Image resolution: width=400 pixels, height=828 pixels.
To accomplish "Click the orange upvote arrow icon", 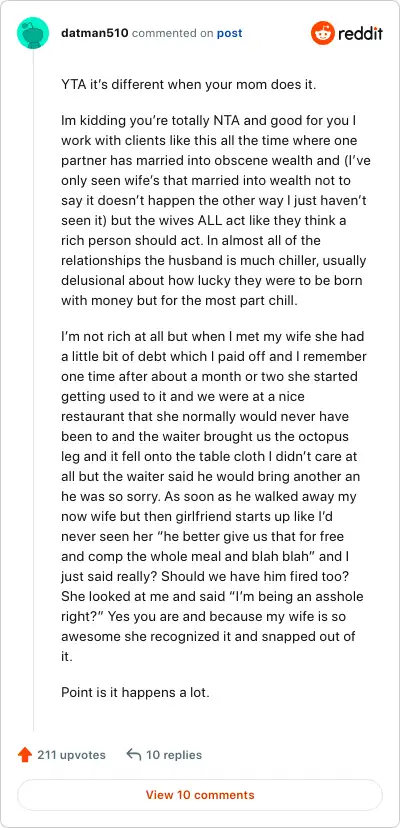I will click(x=25, y=755).
